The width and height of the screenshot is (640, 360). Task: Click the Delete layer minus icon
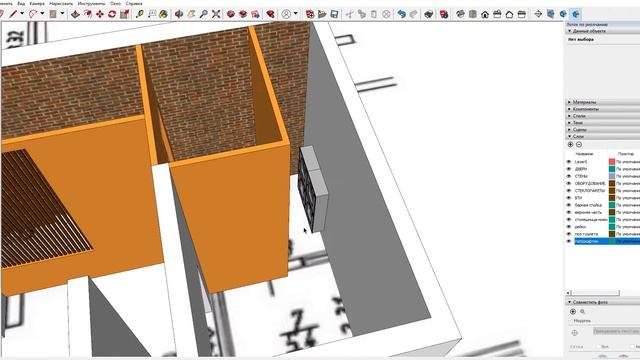coord(579,144)
